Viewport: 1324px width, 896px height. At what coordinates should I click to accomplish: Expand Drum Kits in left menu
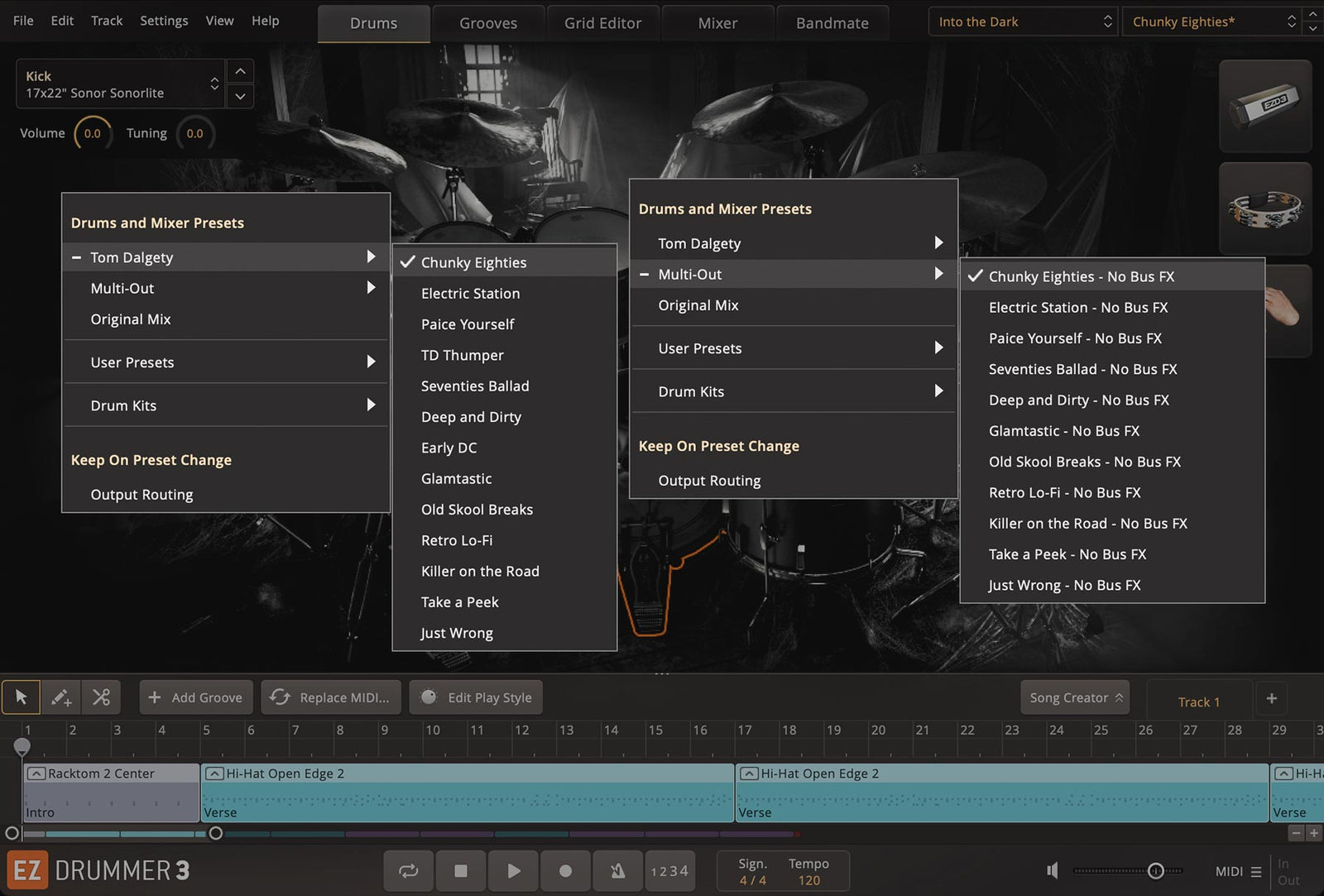(226, 405)
